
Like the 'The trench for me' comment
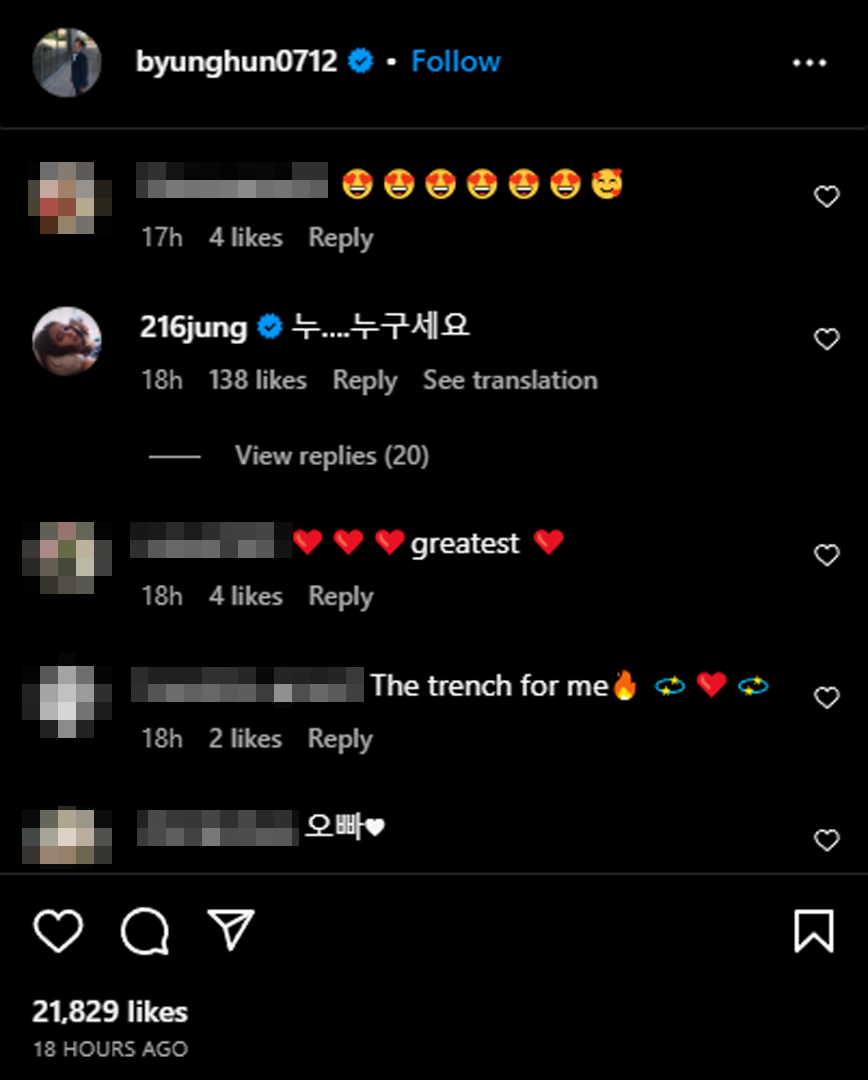click(827, 698)
